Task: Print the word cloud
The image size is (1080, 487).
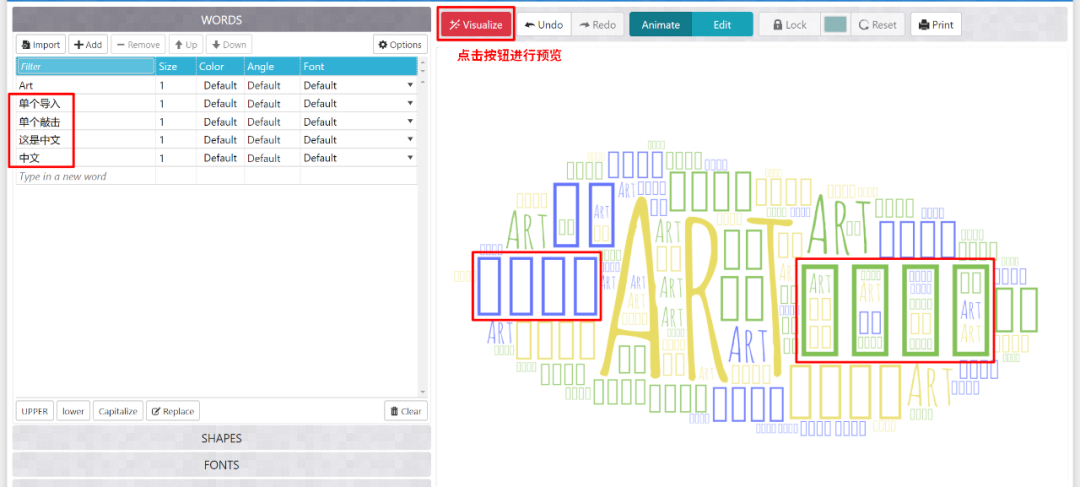Action: (936, 25)
